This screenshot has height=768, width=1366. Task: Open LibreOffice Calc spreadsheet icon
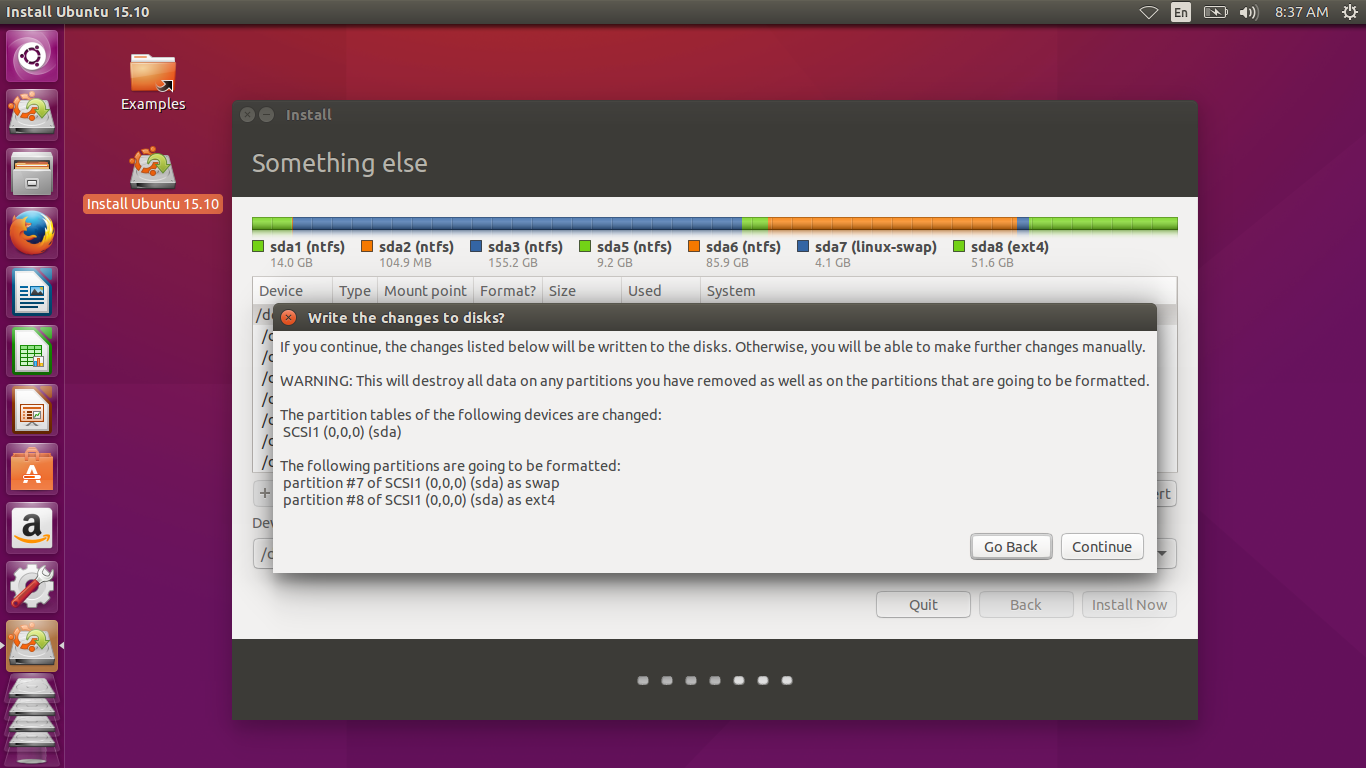click(32, 352)
